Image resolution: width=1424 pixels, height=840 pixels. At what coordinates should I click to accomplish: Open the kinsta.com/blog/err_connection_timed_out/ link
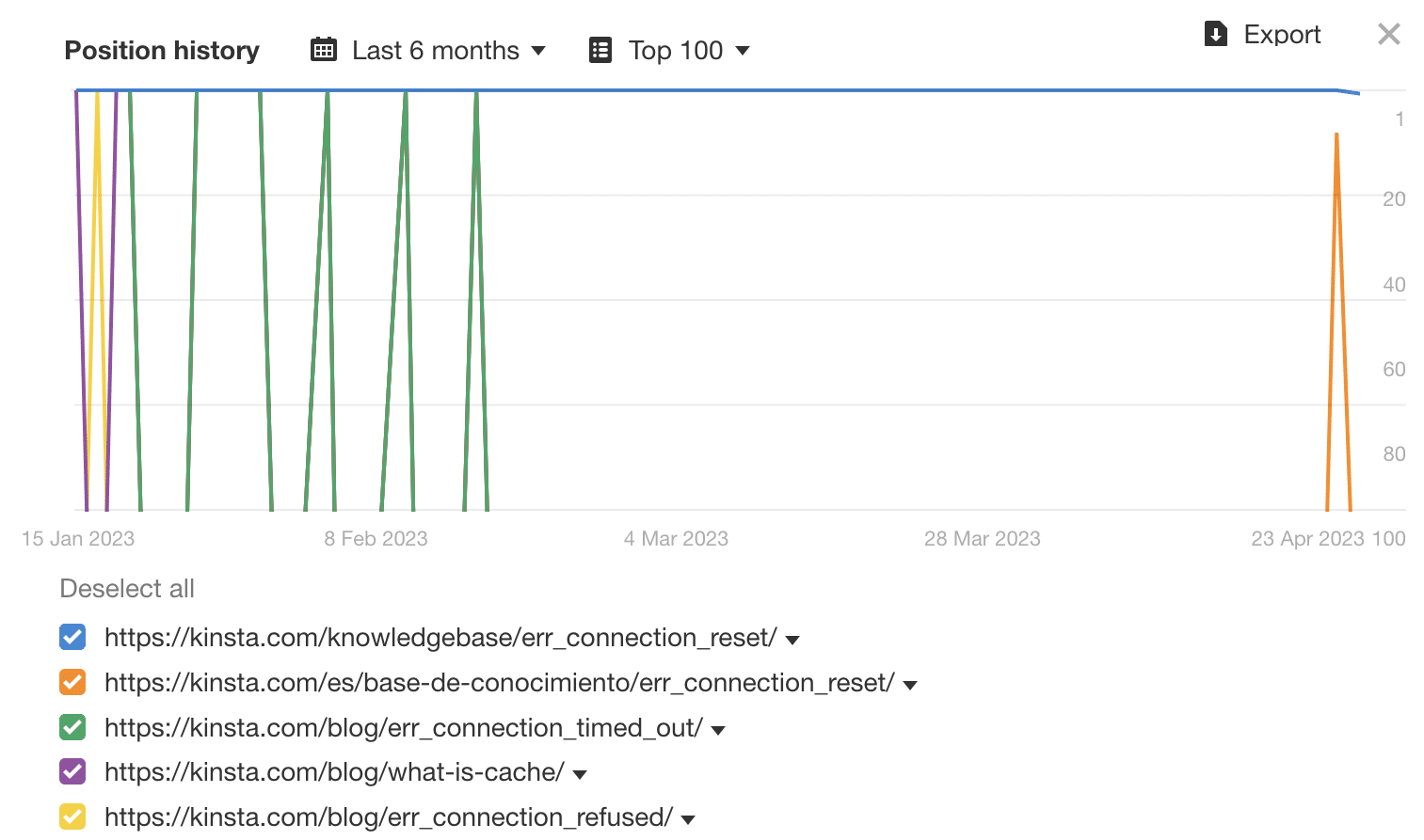pyautogui.click(x=404, y=728)
